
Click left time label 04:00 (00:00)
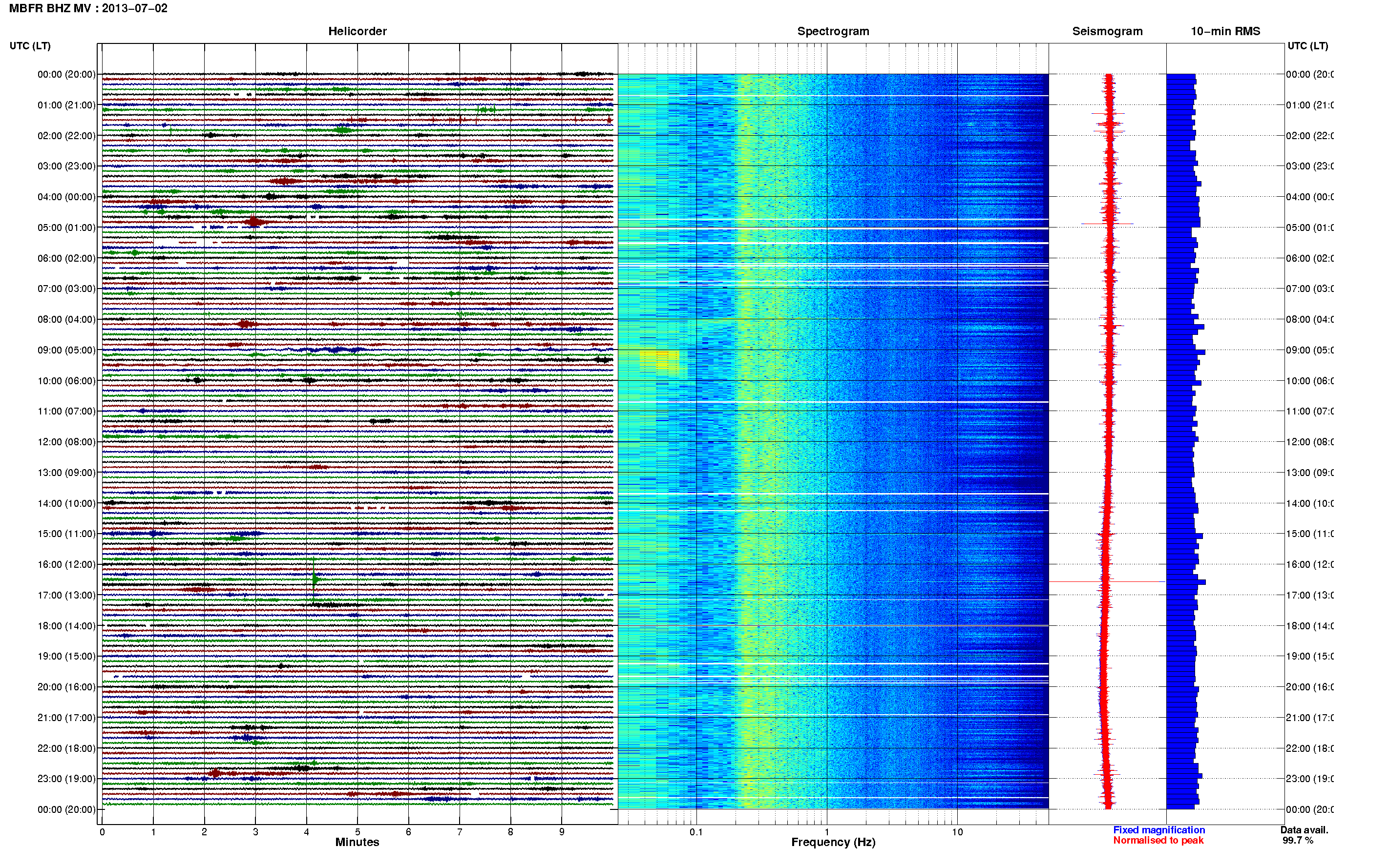click(66, 197)
